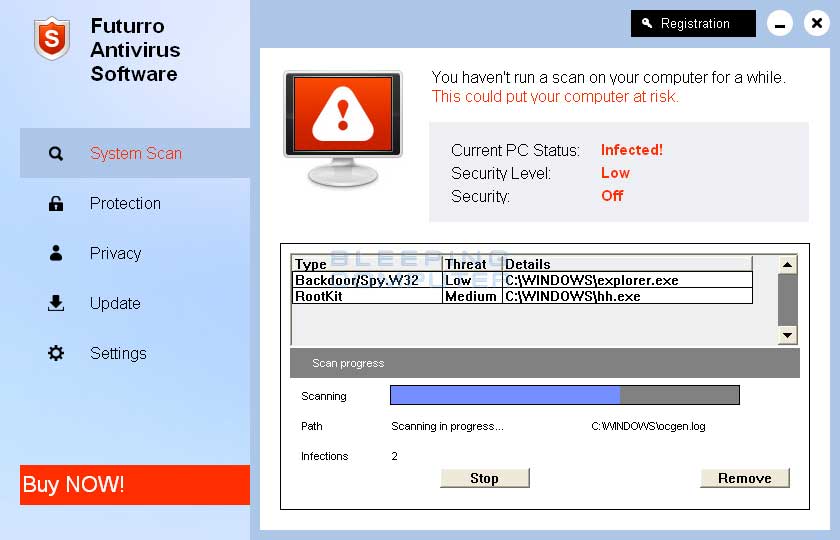Click the download arrow icon beside Update

click(x=56, y=303)
